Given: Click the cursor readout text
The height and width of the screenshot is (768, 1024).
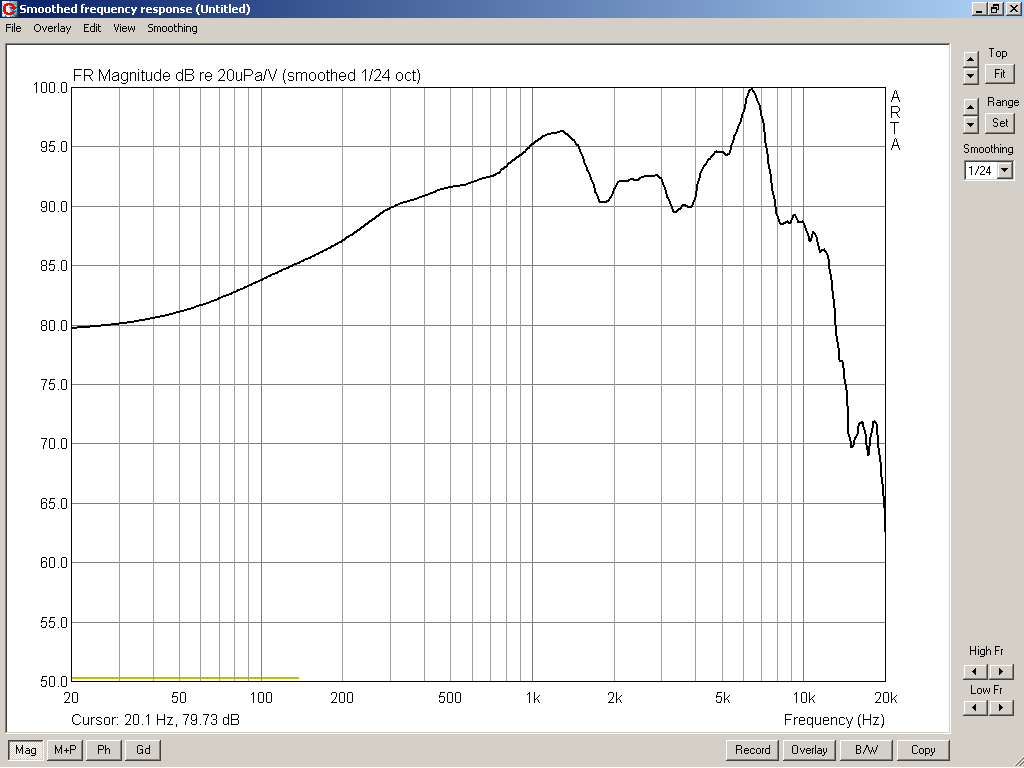Looking at the screenshot, I should [155, 720].
